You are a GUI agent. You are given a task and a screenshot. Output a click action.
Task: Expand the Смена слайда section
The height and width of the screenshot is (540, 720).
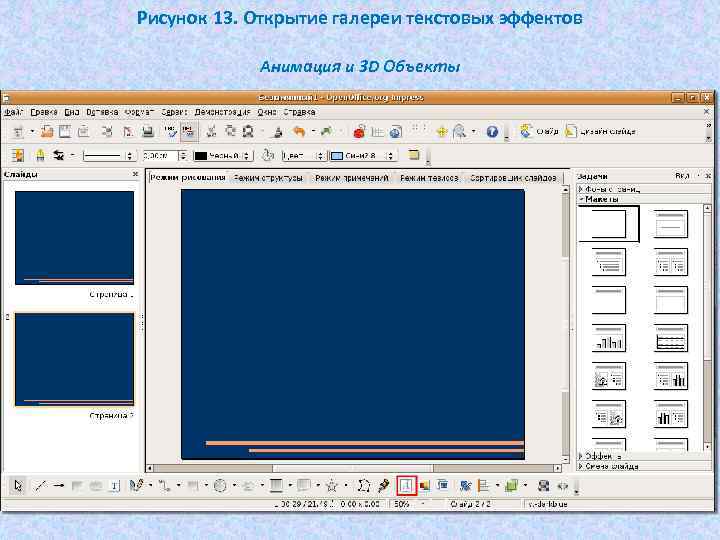tap(643, 466)
